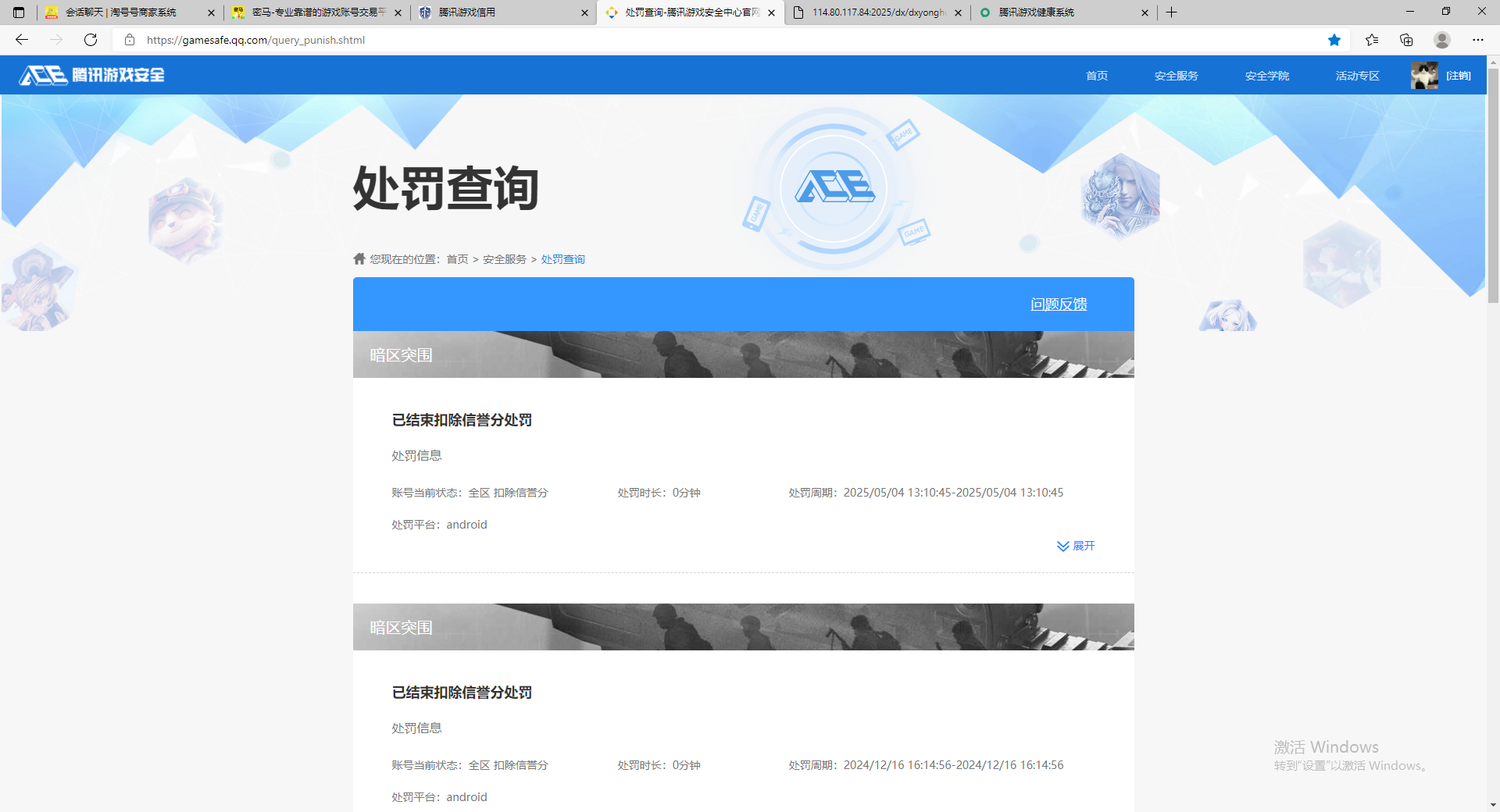Open the favorites list icon
Image resolution: width=1500 pixels, height=812 pixels.
click(1371, 40)
